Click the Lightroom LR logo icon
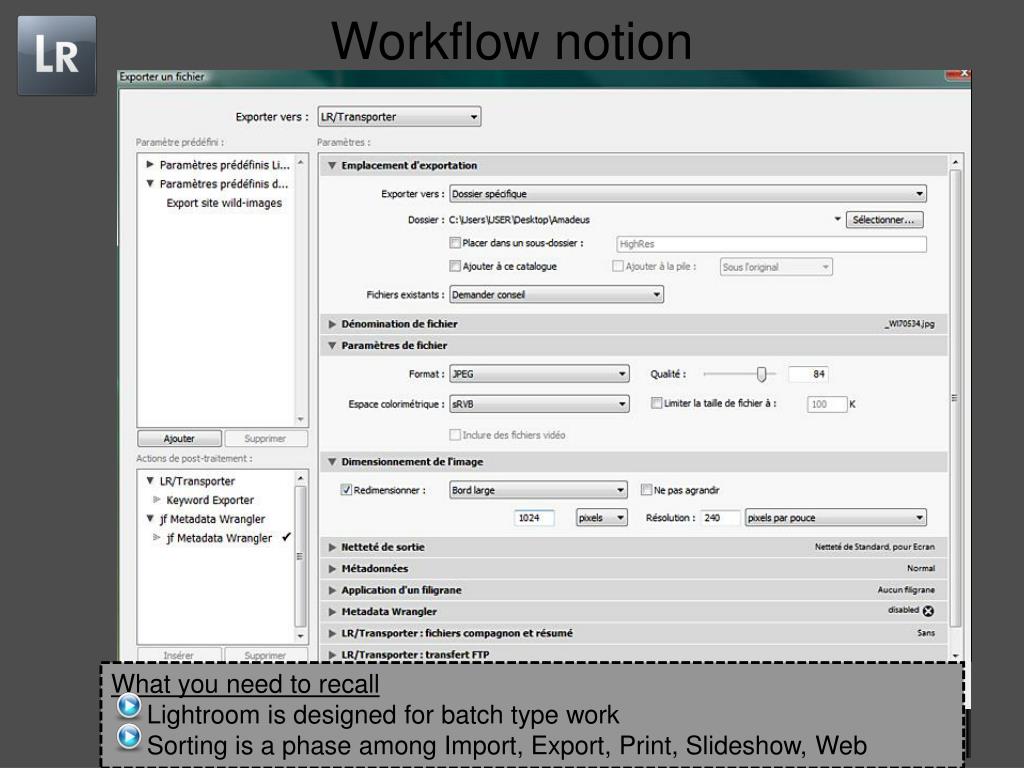Image resolution: width=1024 pixels, height=768 pixels. pyautogui.click(x=57, y=56)
